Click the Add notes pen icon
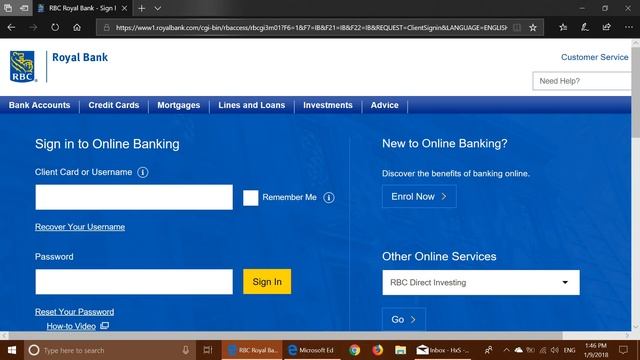Image resolution: width=640 pixels, height=360 pixels. point(584,27)
